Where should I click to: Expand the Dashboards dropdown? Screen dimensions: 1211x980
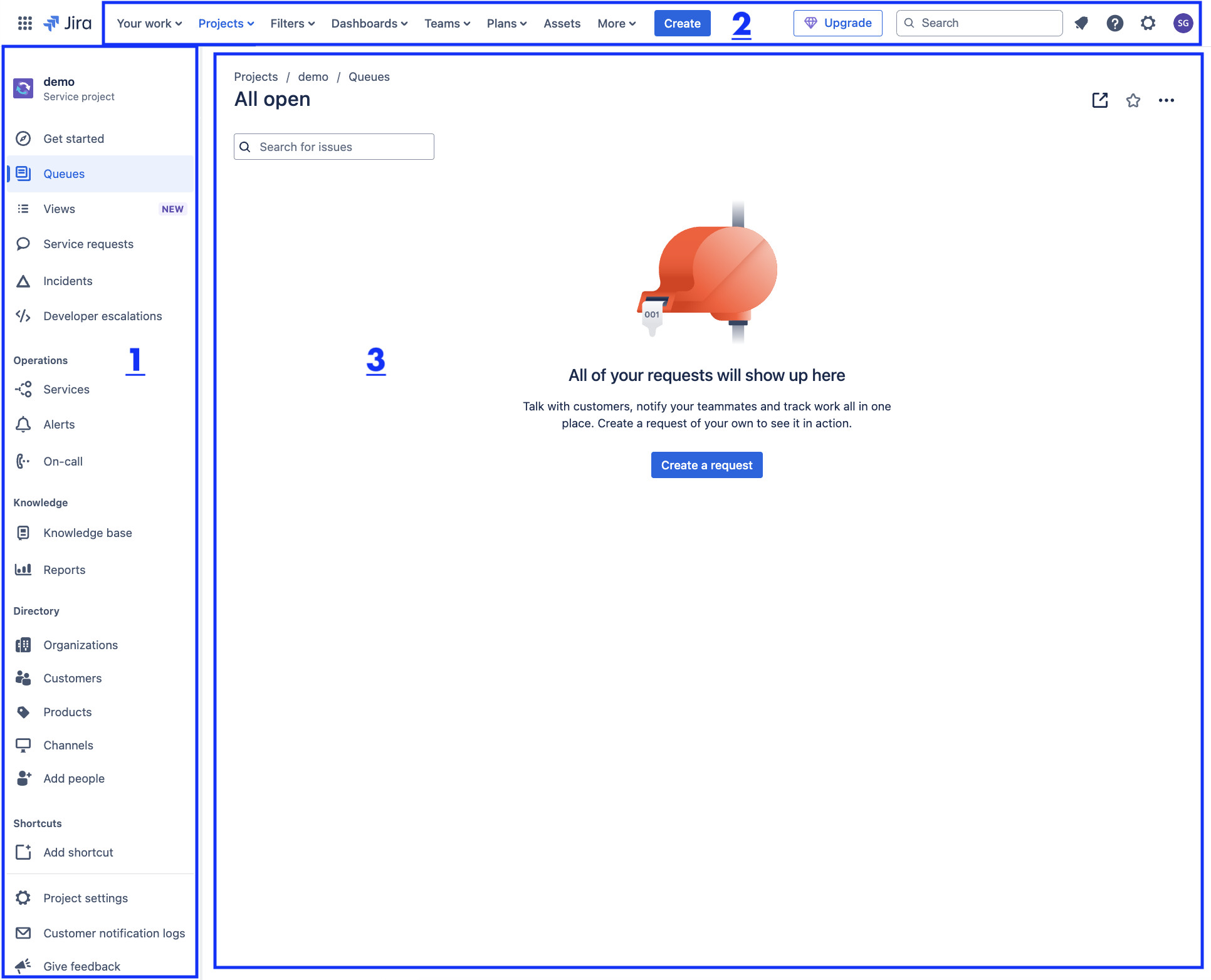[369, 23]
